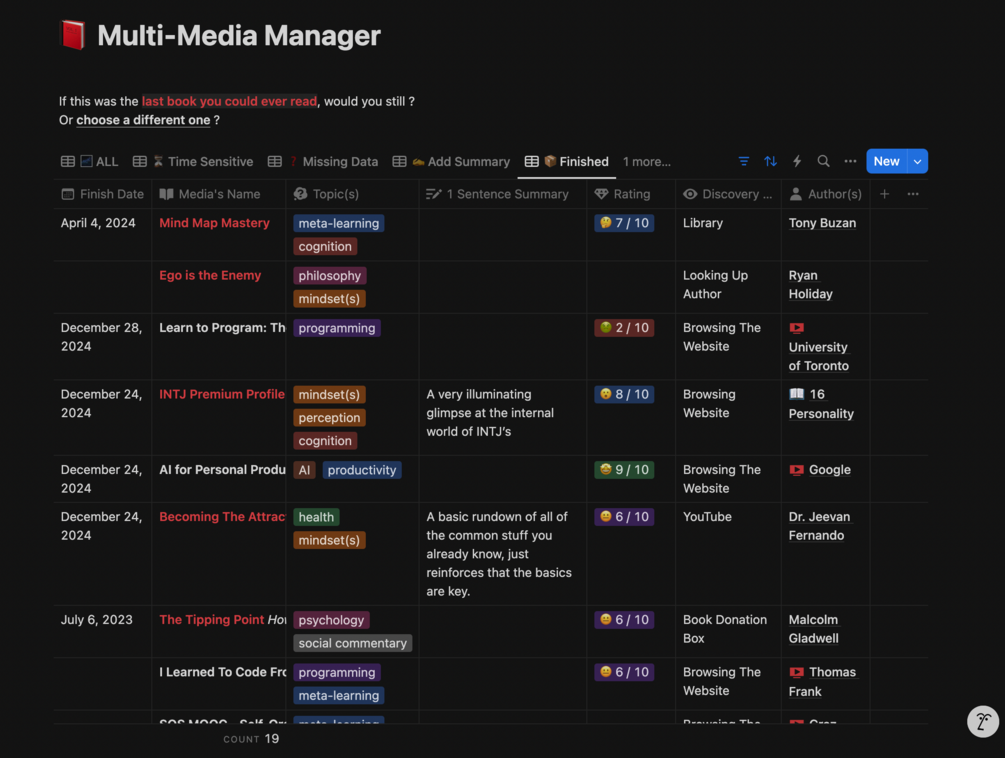
Task: Click eye icon in Discovery column header
Action: [690, 194]
